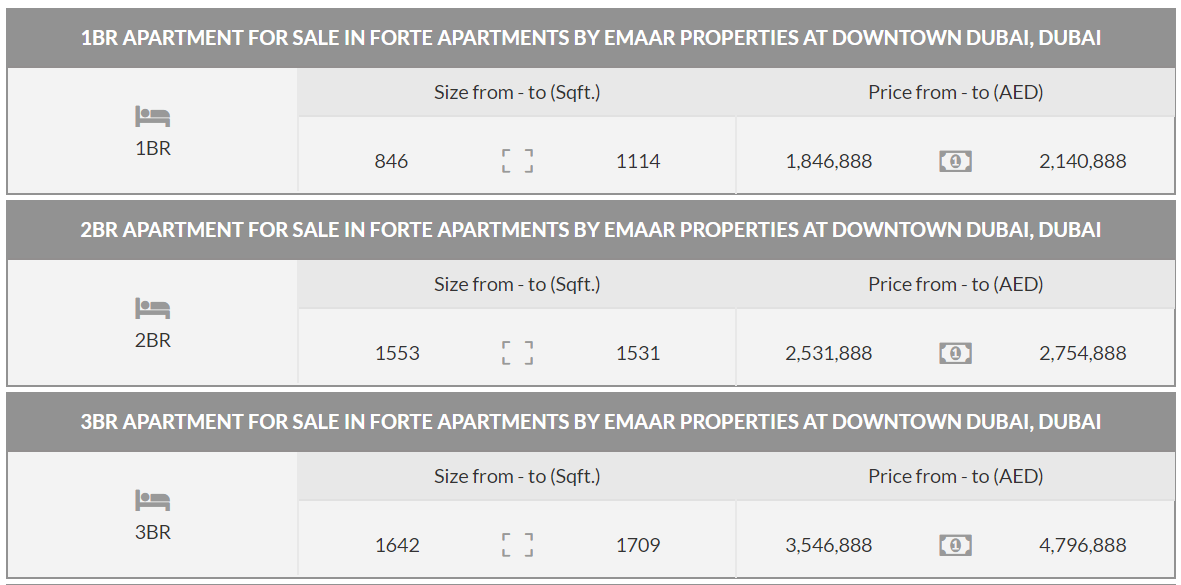1181x585 pixels.
Task: Click the bed icon in 2BR row
Action: pos(153,309)
